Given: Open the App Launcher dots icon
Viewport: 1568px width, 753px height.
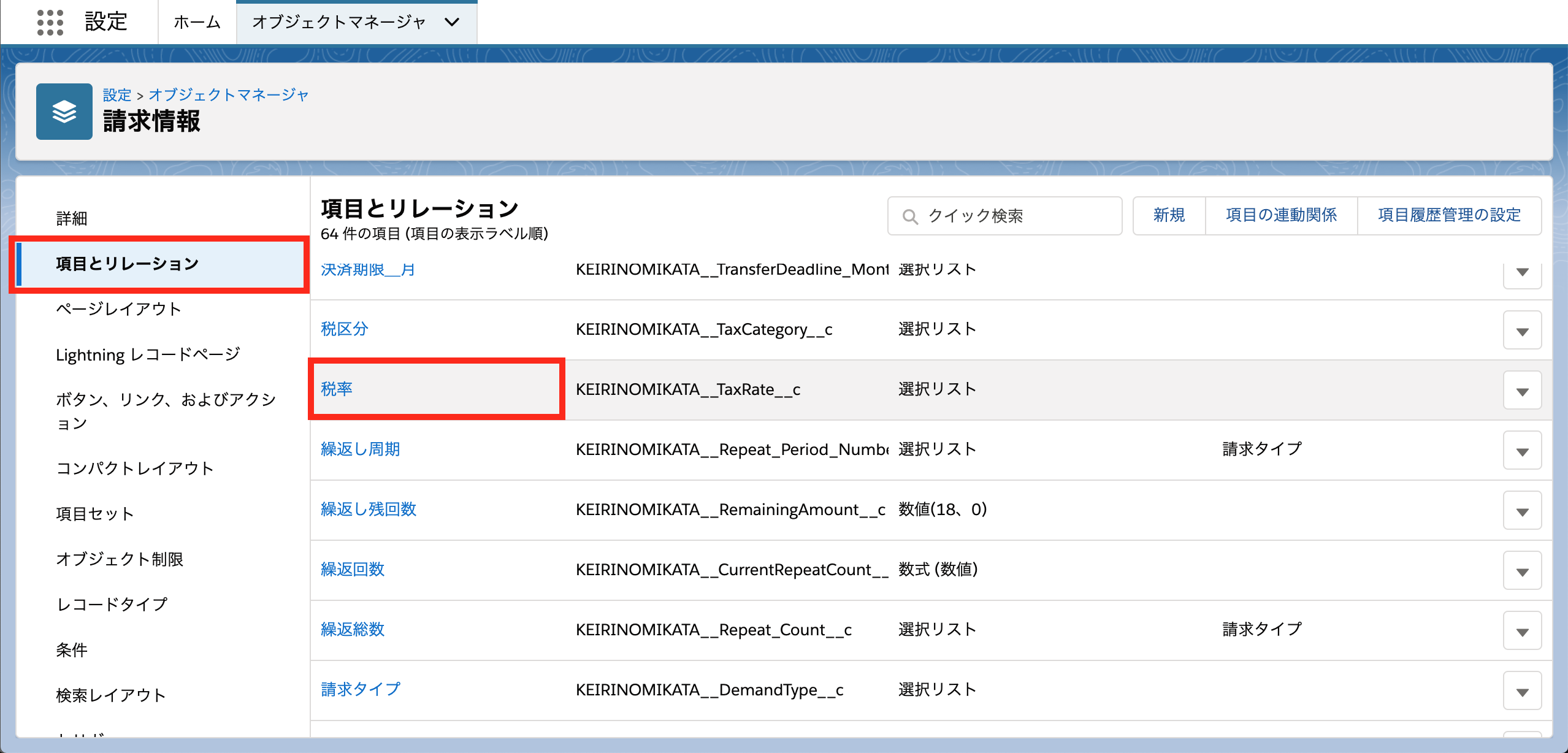Looking at the screenshot, I should [50, 22].
